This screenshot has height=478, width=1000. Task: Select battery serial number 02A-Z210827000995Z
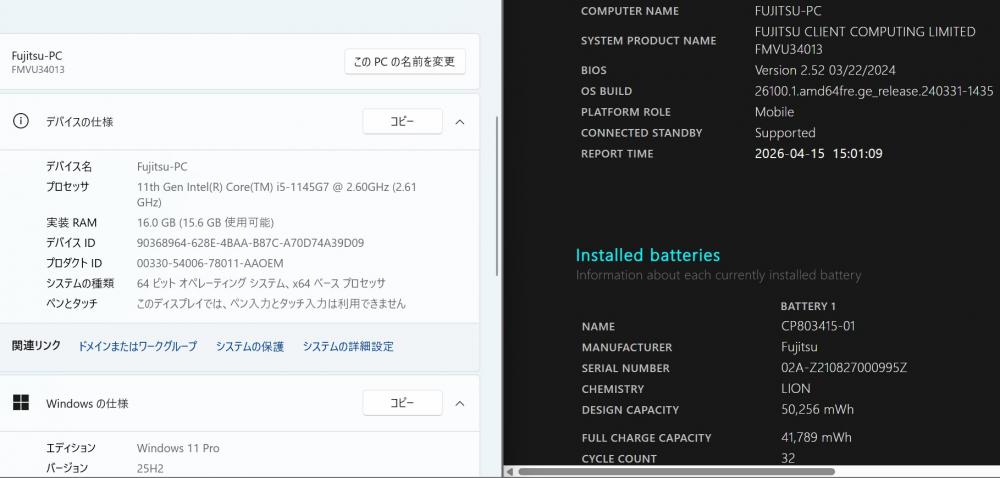(844, 368)
